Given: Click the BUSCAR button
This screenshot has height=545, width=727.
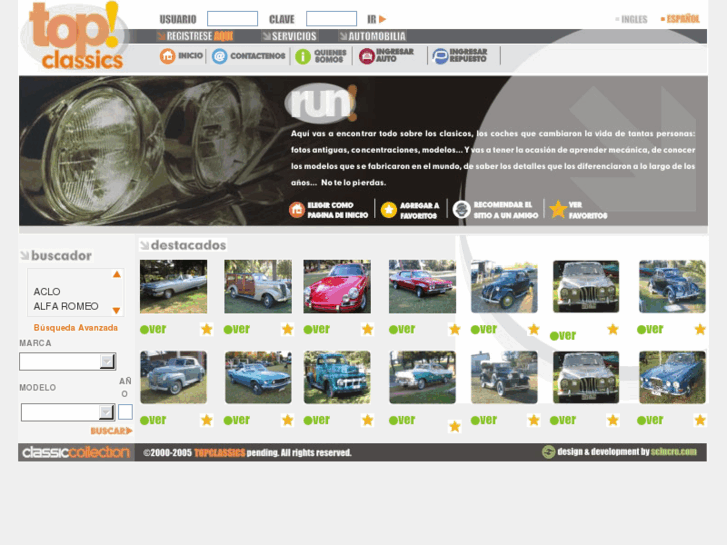Looking at the screenshot, I should [x=111, y=431].
